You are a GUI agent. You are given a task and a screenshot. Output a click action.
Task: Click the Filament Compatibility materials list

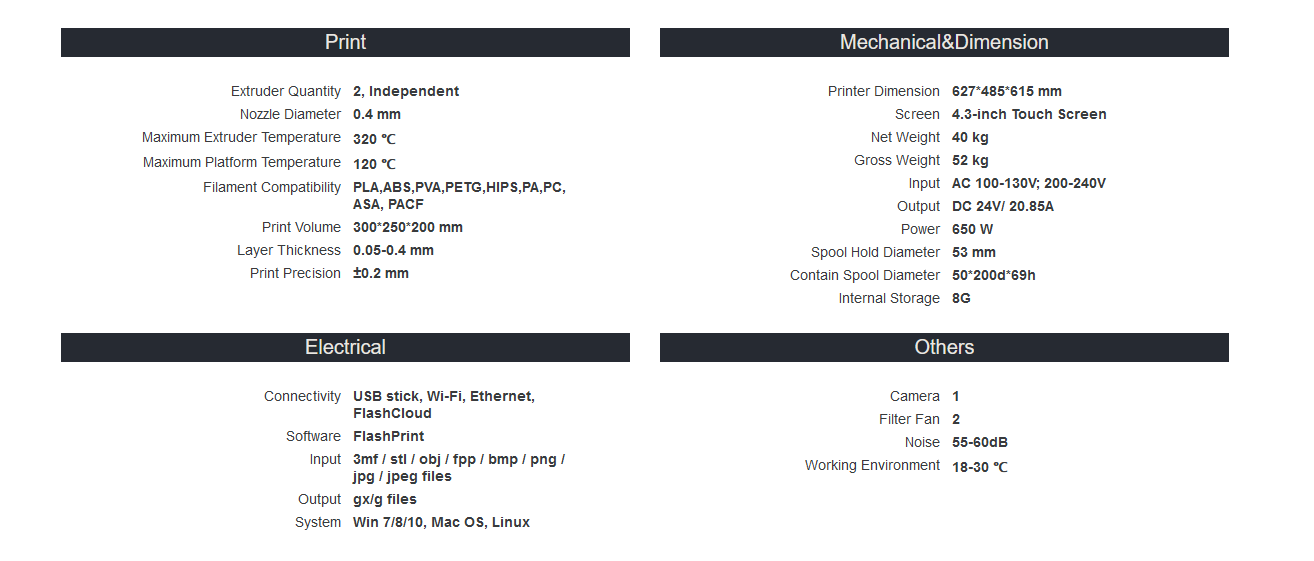tap(459, 195)
